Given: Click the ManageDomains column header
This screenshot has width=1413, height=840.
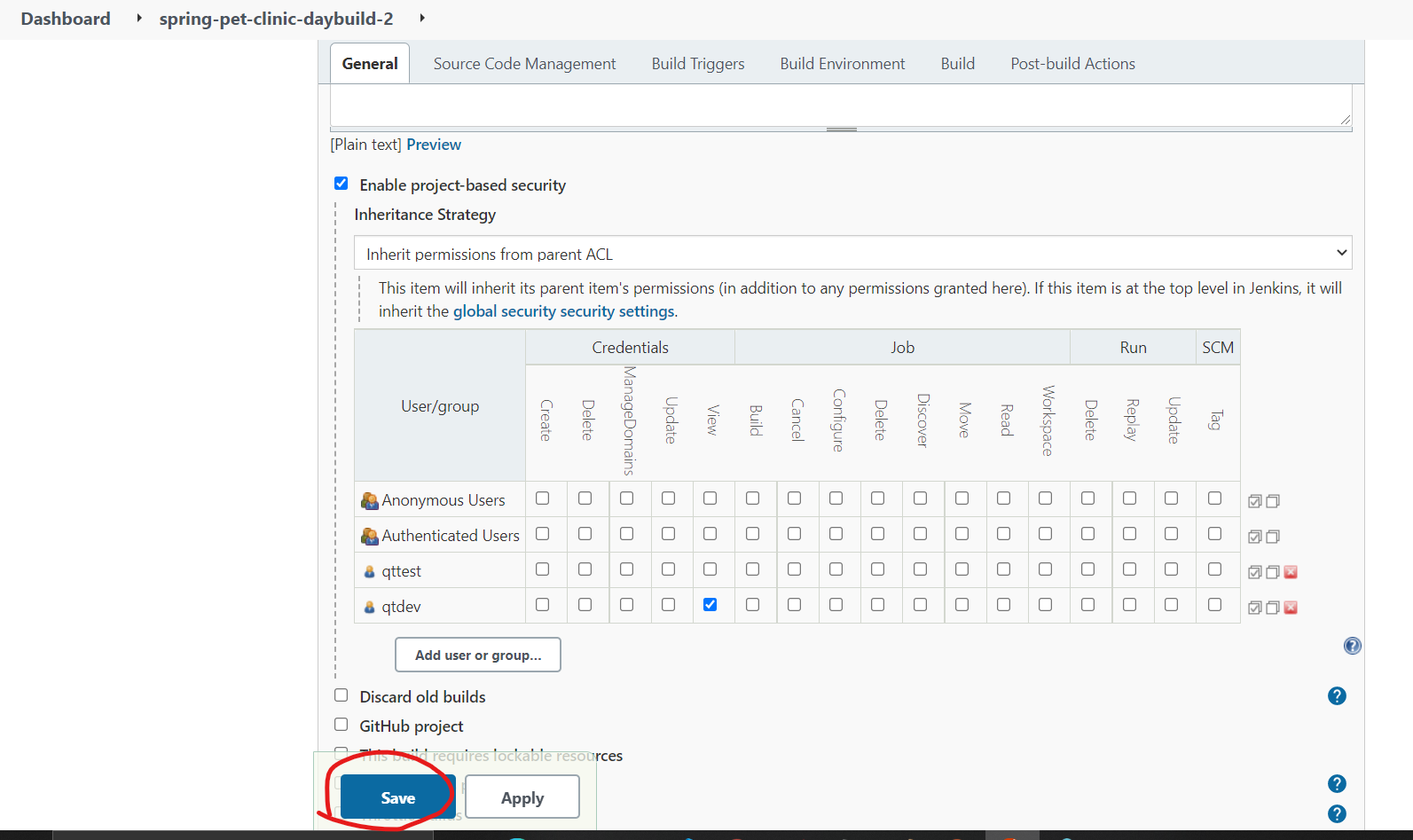Looking at the screenshot, I should tap(628, 420).
